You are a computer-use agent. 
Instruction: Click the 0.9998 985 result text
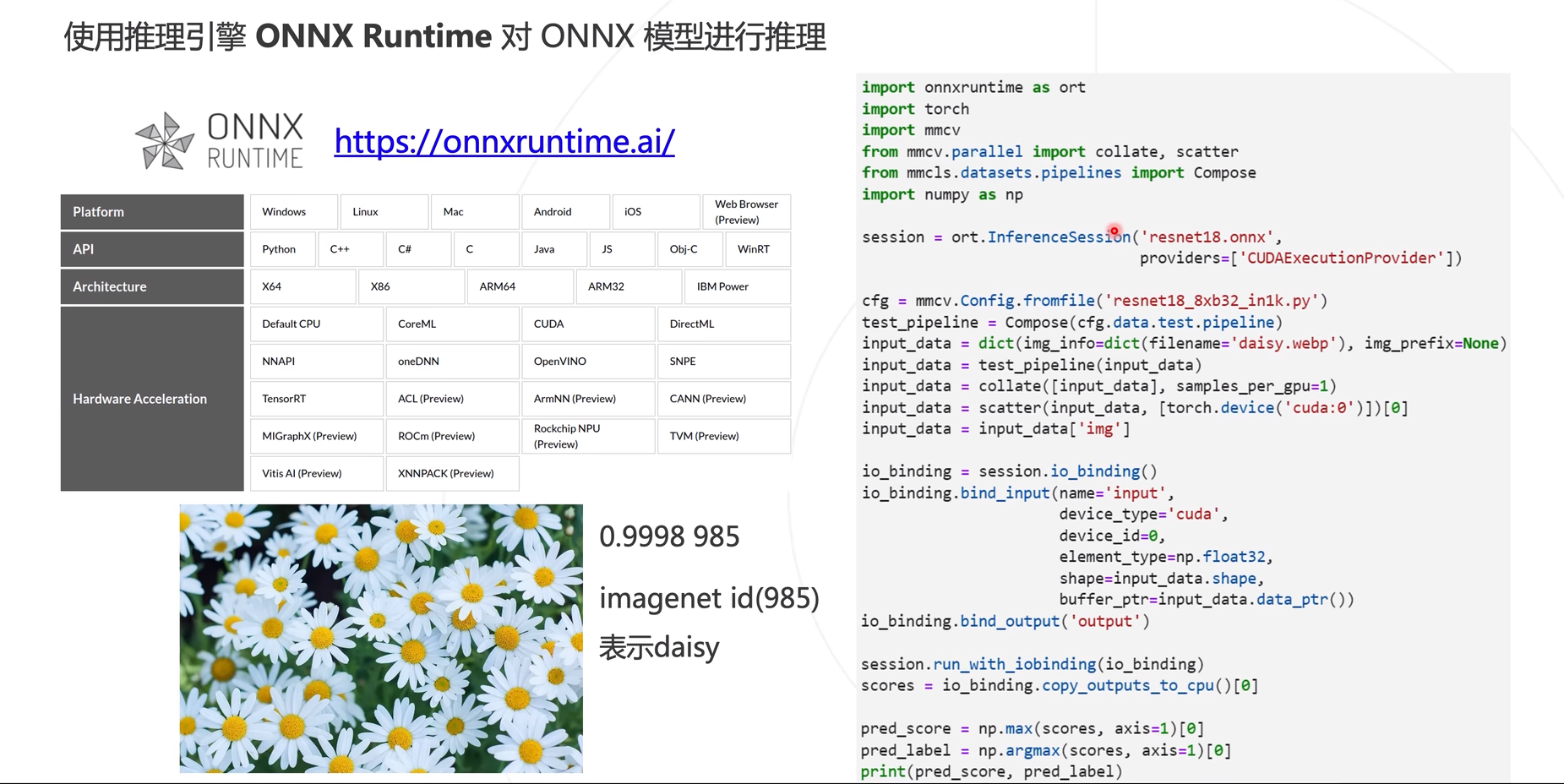tap(669, 536)
